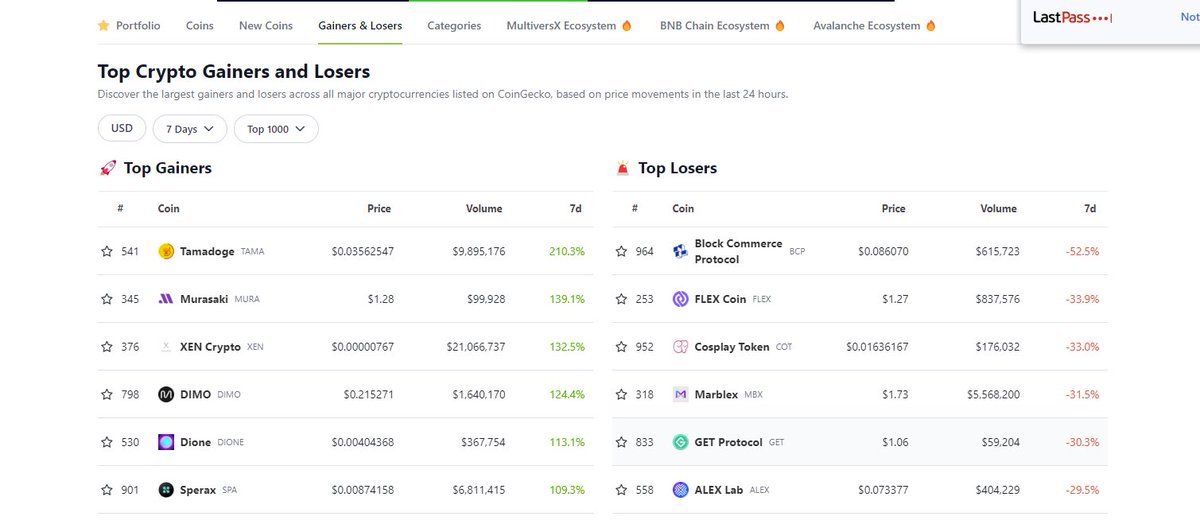
Task: Click the GET Protocol logo
Action: tap(681, 442)
